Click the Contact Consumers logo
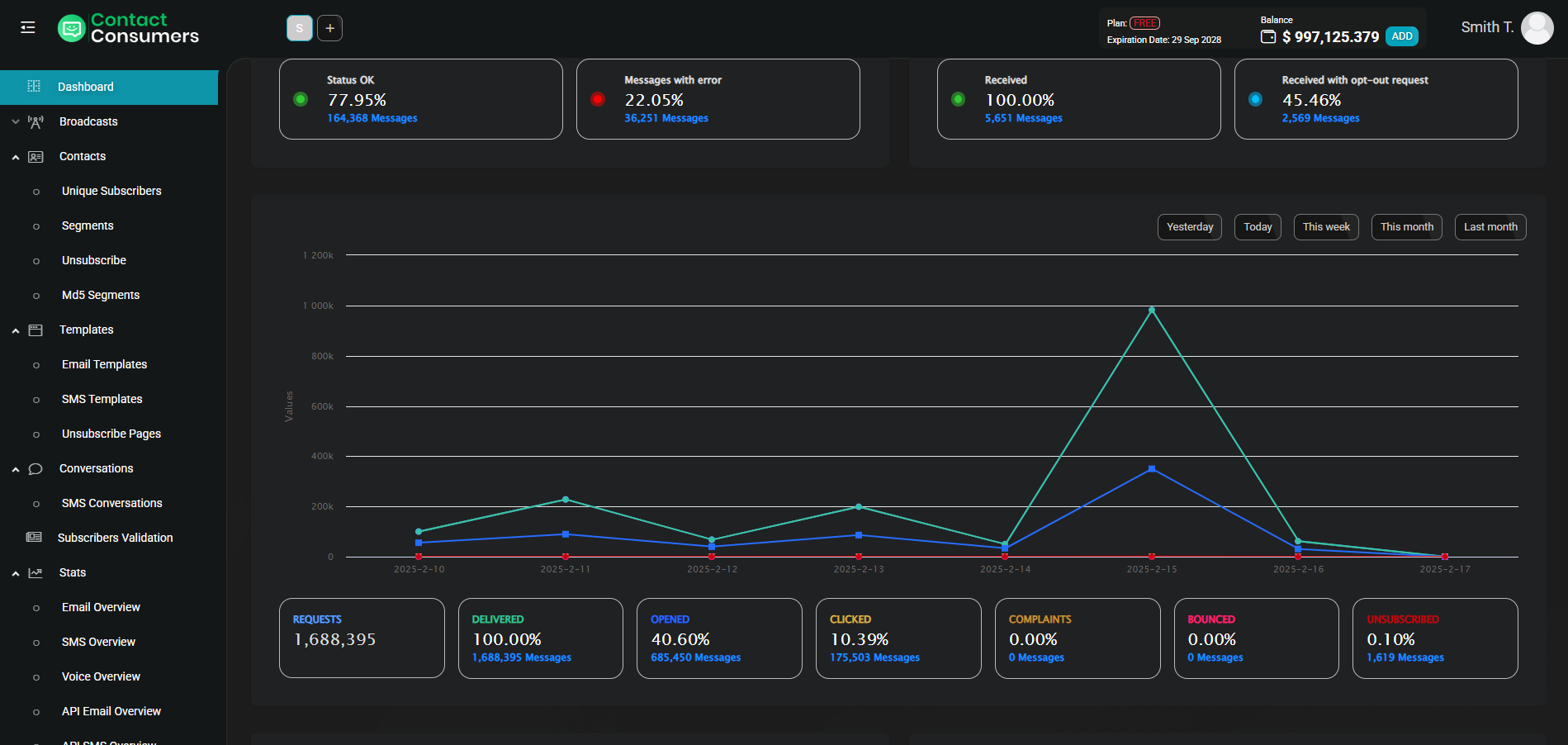The image size is (1568, 745). (129, 28)
